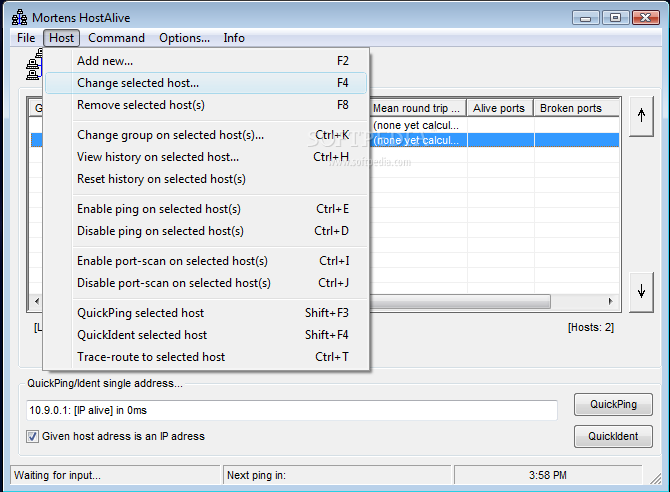The image size is (670, 492).
Task: Click the horizontal scrollbar right arrow
Action: [x=611, y=301]
